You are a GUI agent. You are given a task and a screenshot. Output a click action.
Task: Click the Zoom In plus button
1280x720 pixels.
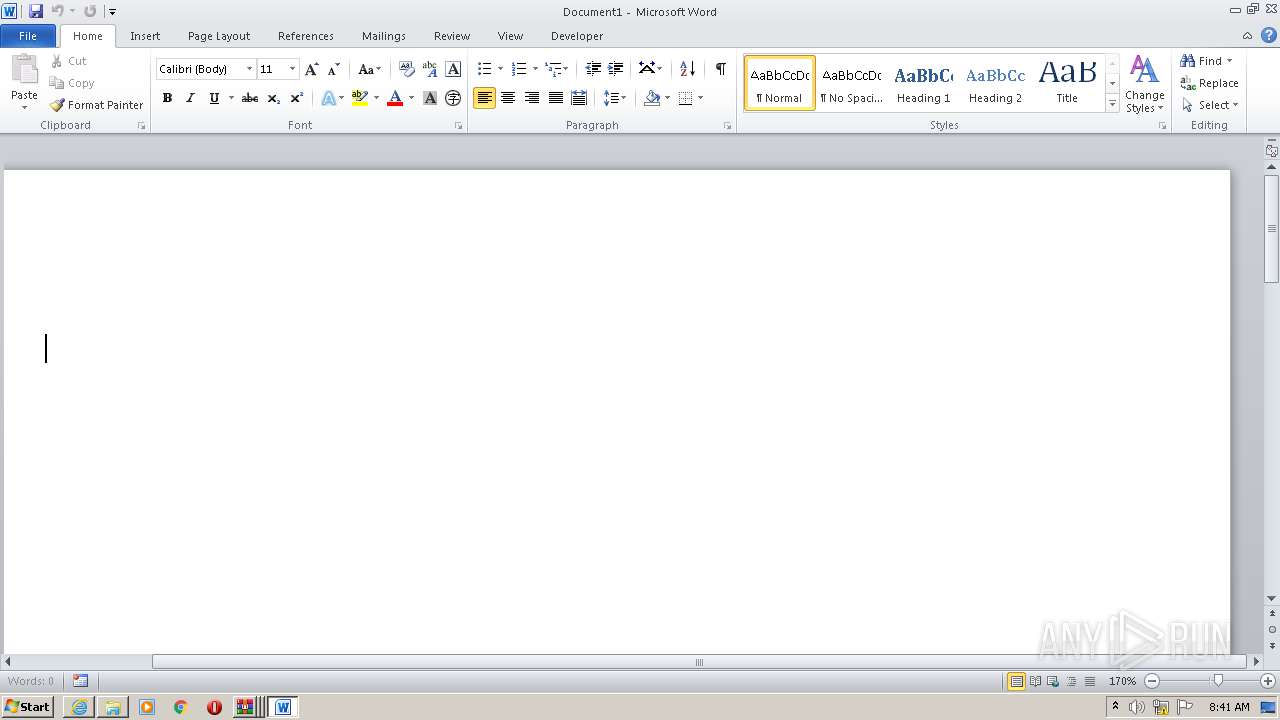(x=1268, y=681)
